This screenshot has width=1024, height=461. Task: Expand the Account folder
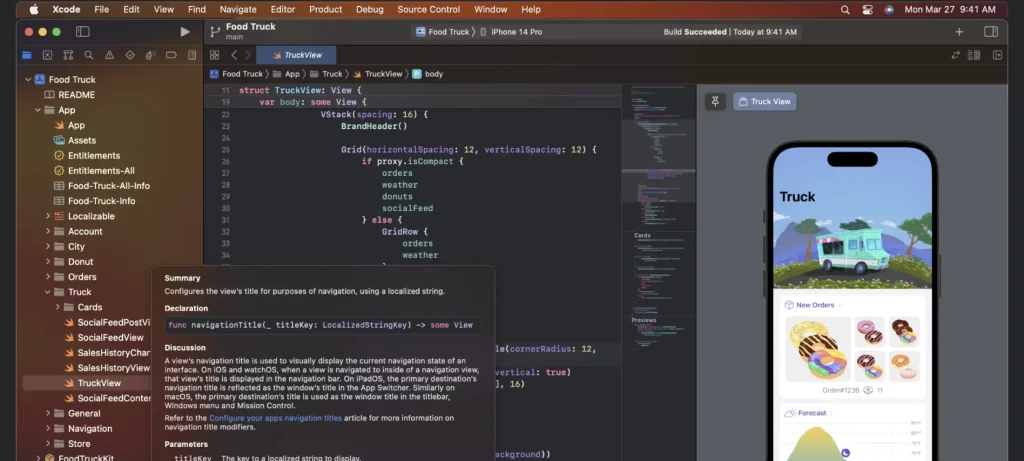tap(48, 231)
